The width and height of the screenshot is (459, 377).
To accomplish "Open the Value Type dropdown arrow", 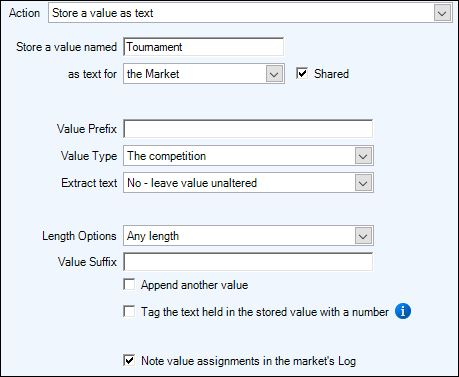I will tap(363, 156).
